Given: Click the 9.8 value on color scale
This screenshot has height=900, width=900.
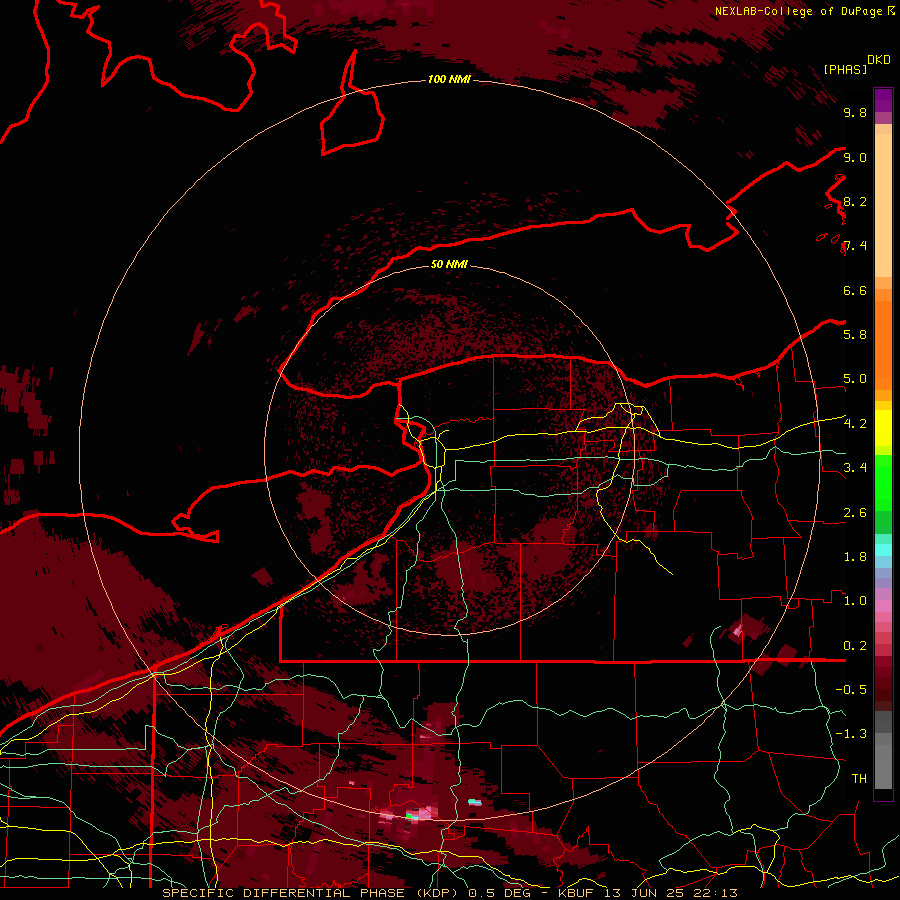Looking at the screenshot, I should [x=855, y=112].
